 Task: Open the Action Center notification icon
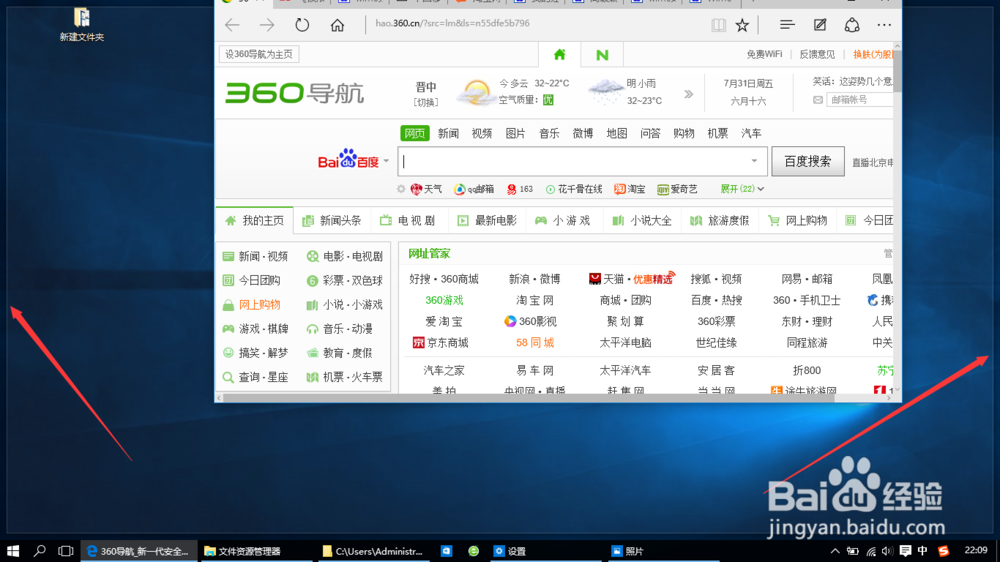pos(905,551)
